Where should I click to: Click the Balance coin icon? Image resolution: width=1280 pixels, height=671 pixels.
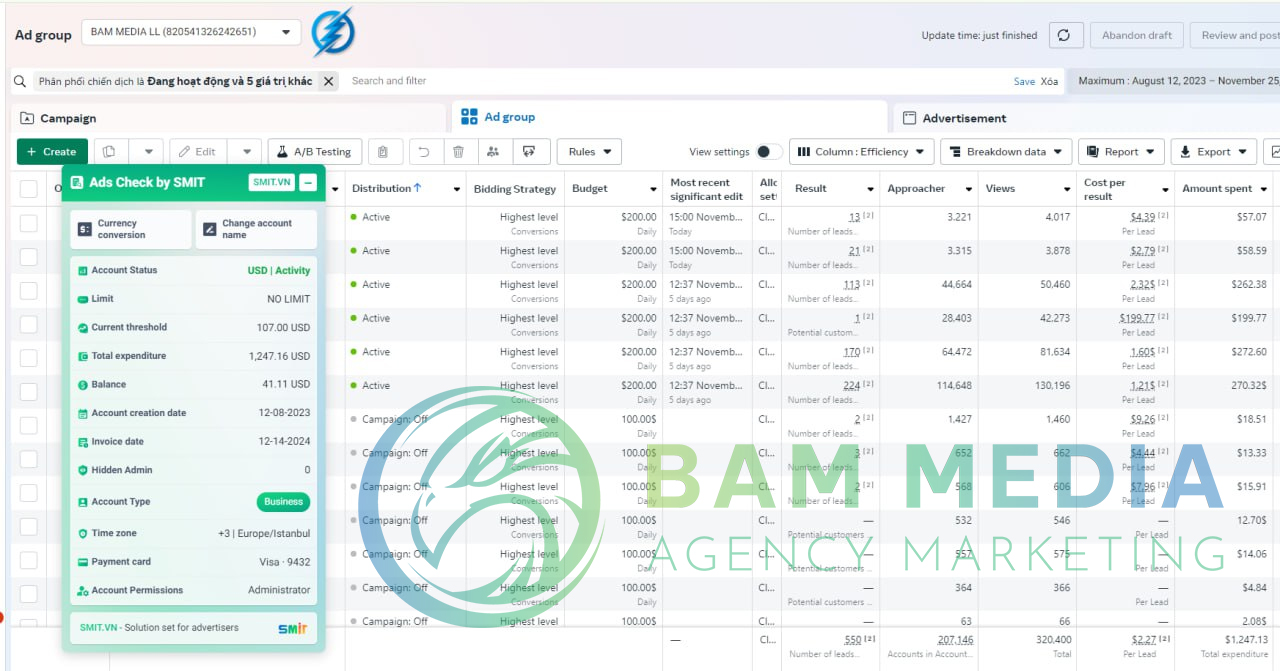pyautogui.click(x=83, y=385)
